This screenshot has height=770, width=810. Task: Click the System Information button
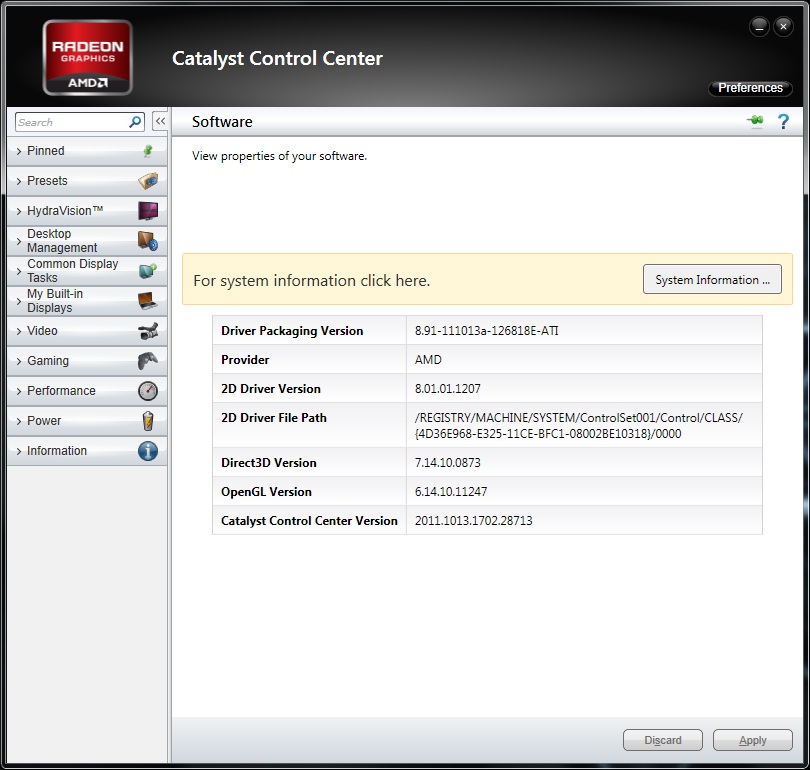712,279
